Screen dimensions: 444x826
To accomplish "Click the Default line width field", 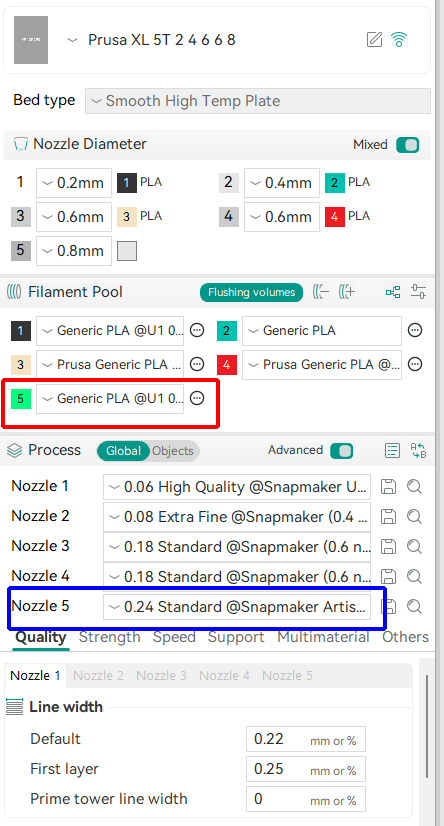I will [x=305, y=739].
